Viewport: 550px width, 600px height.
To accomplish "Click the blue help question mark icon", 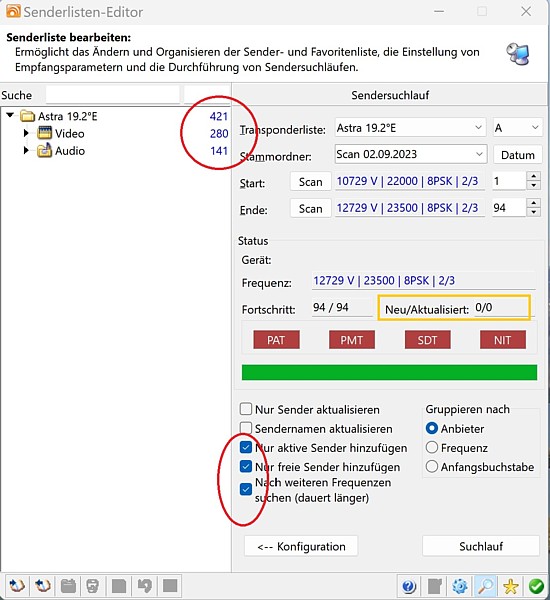I will tap(409, 586).
